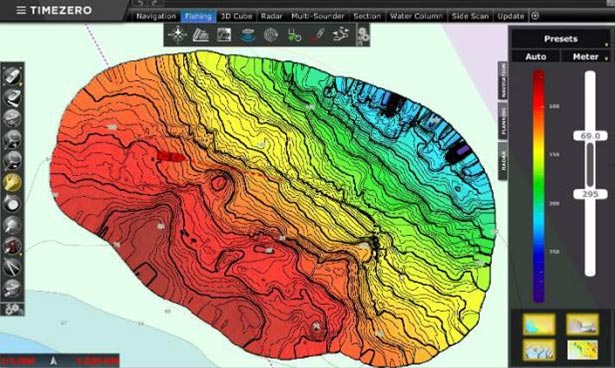Open the TIMEZERO hamburger menu
The height and width of the screenshot is (368, 615).
21,10
